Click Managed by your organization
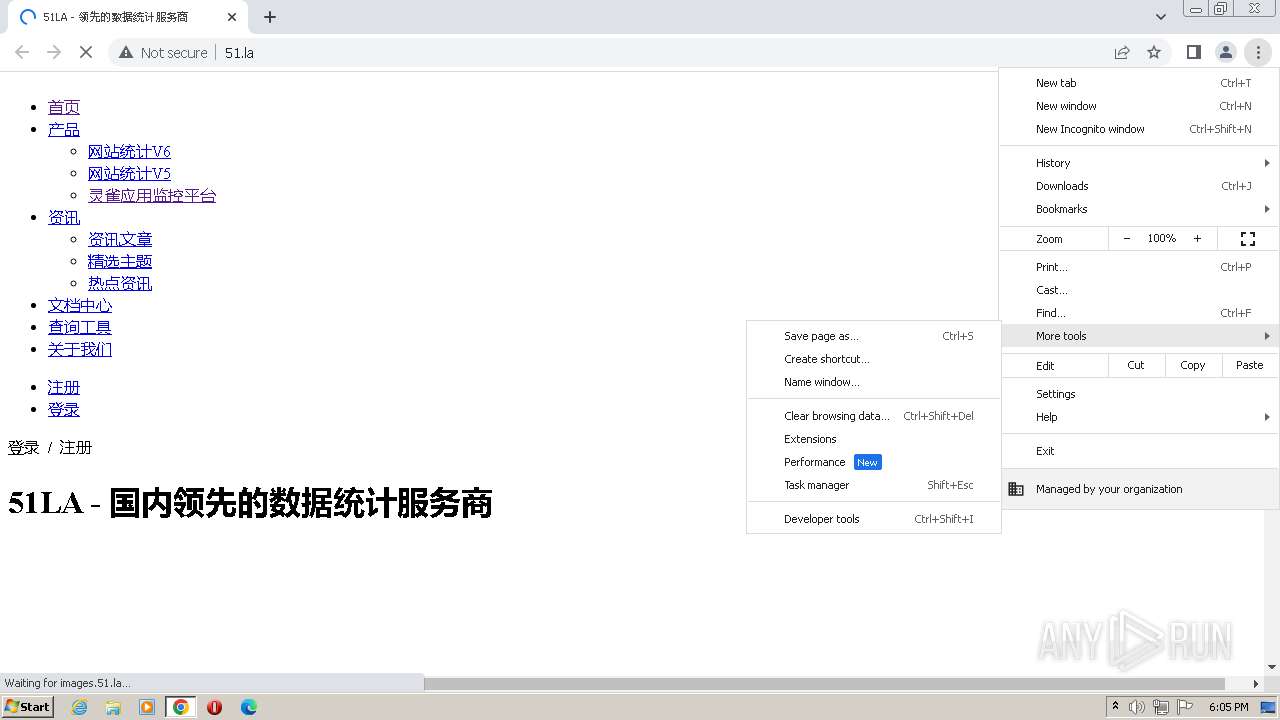Image resolution: width=1280 pixels, height=720 pixels. 1139,489
